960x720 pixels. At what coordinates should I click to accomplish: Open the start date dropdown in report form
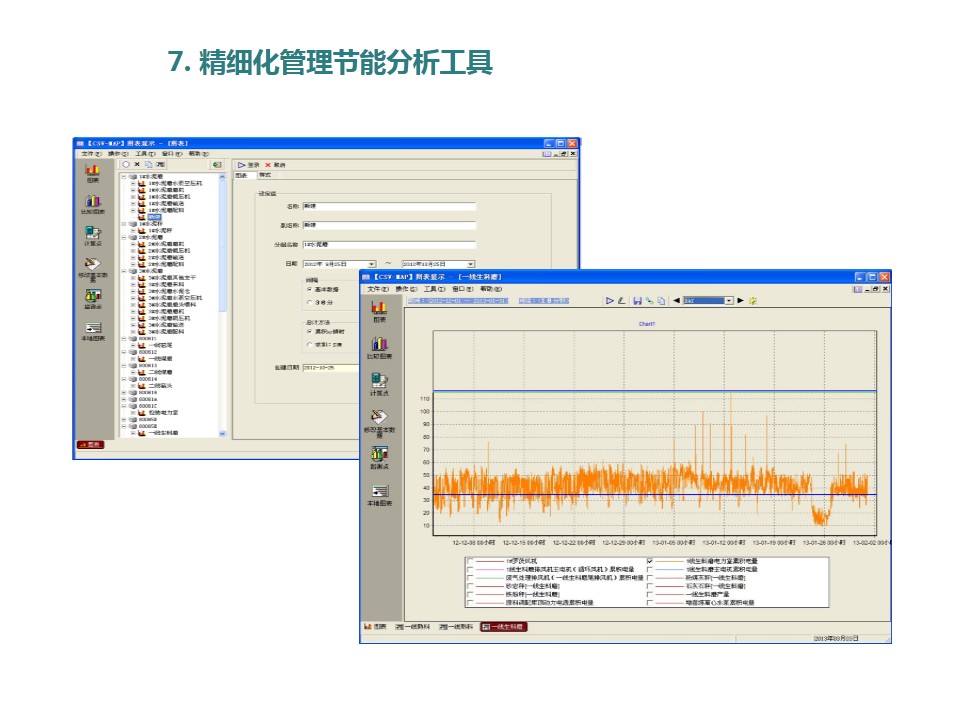click(372, 264)
